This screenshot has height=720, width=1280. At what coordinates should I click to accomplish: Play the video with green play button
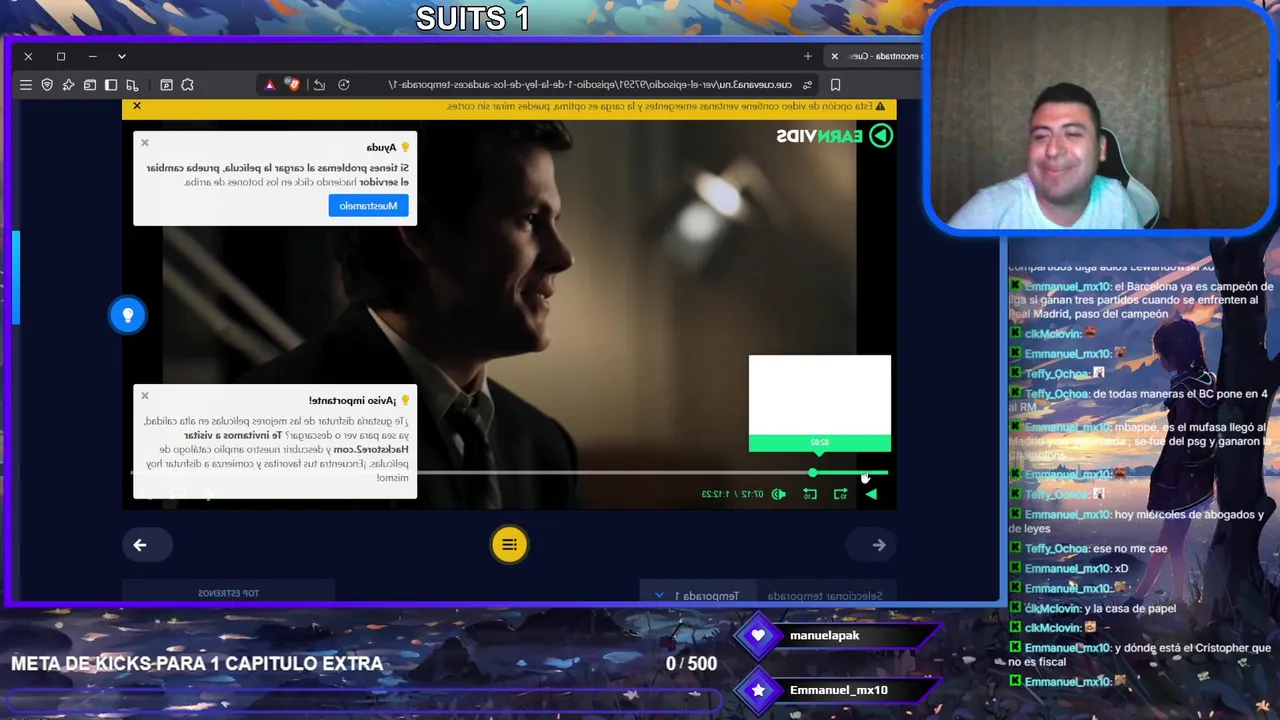(x=871, y=494)
